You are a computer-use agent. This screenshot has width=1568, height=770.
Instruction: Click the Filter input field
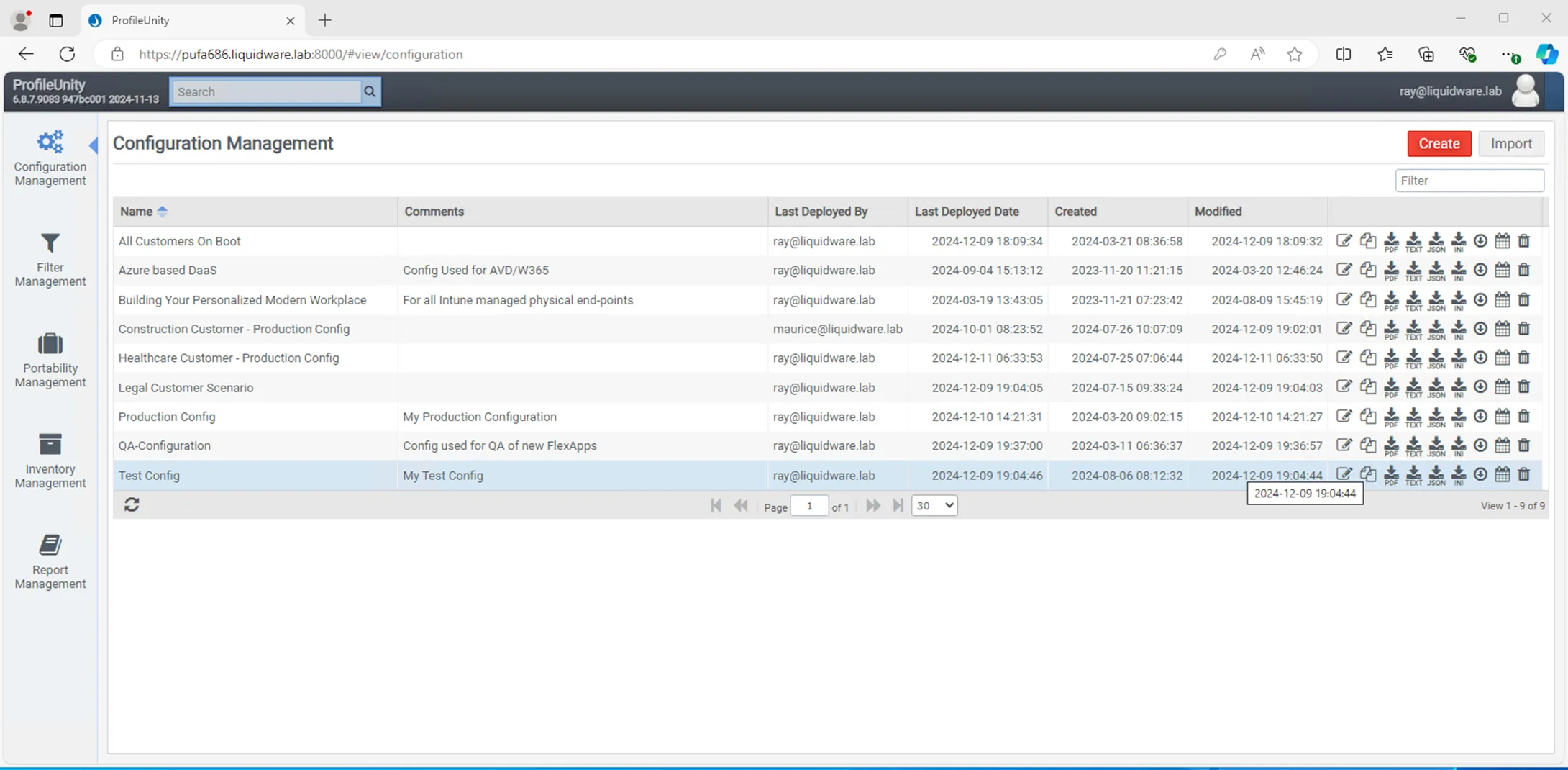(x=1469, y=181)
